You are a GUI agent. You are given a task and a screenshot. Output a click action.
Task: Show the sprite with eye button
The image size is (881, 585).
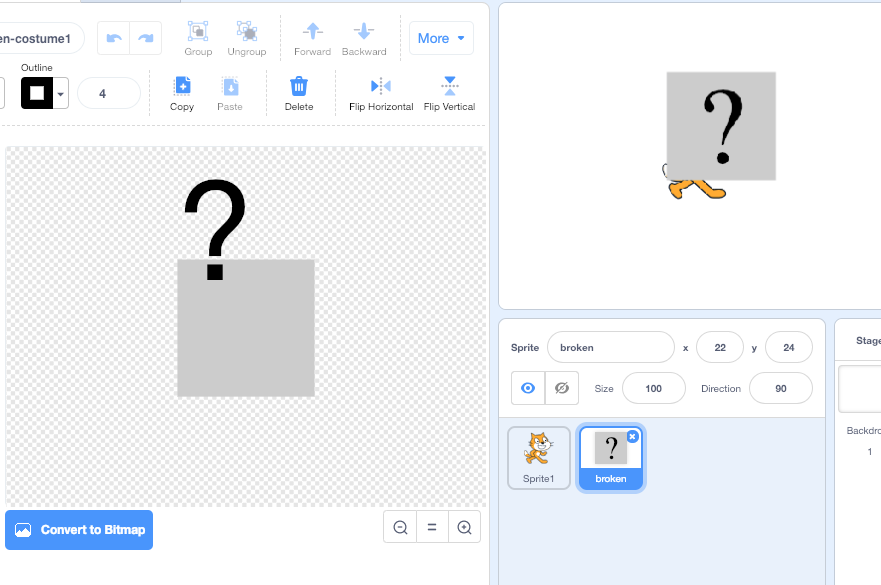tap(528, 388)
